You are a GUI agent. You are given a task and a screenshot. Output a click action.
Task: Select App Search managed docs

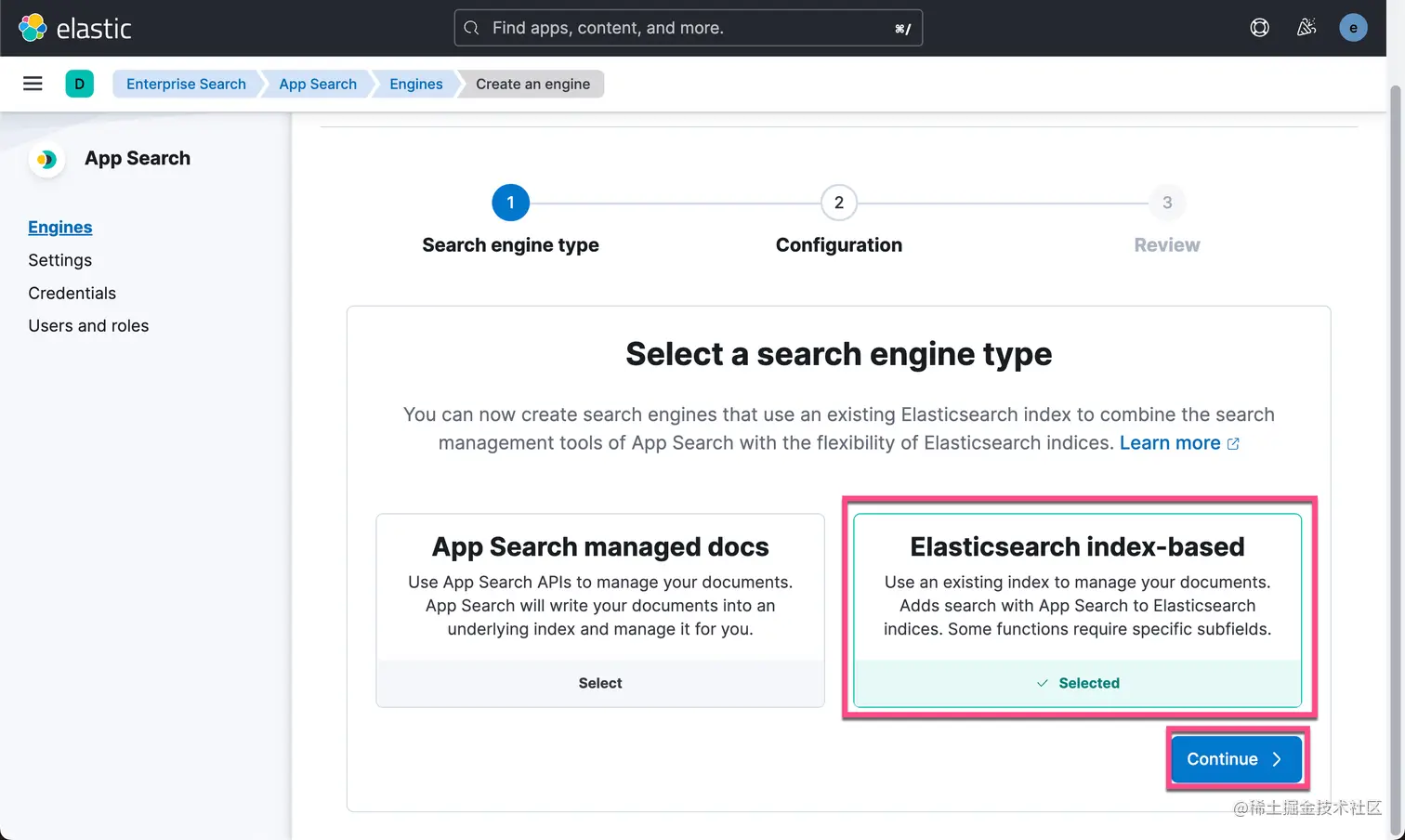click(x=600, y=683)
